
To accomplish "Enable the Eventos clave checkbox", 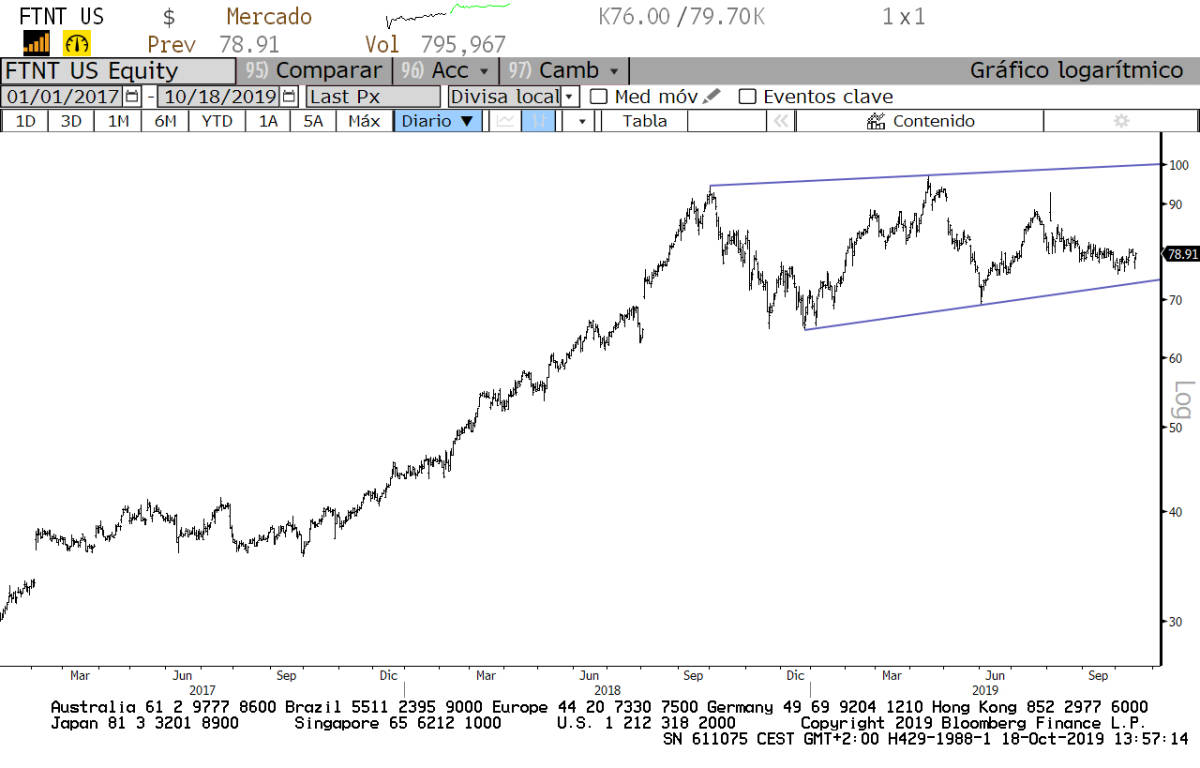I will point(747,97).
